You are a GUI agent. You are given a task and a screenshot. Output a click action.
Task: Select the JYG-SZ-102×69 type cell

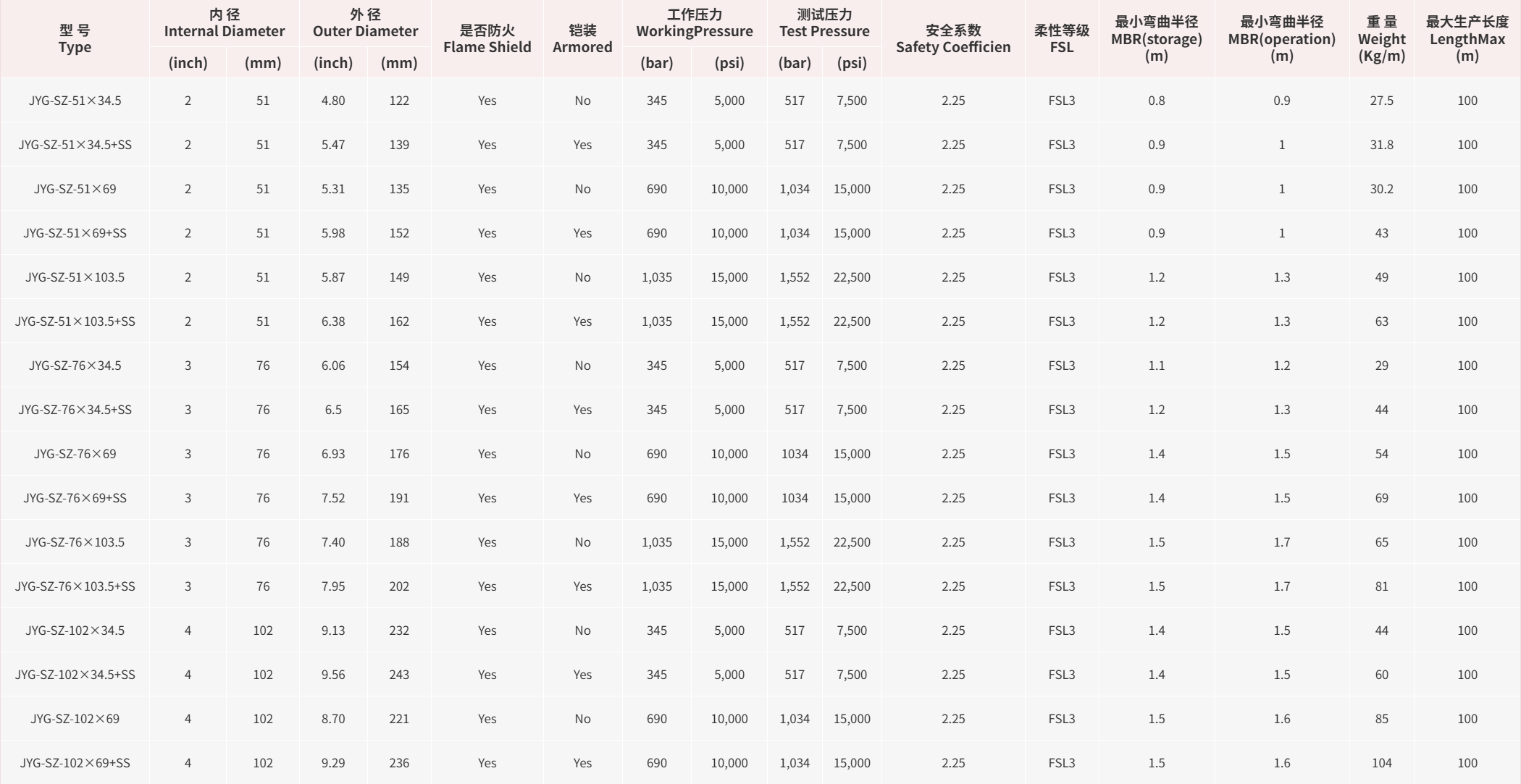[x=75, y=719]
